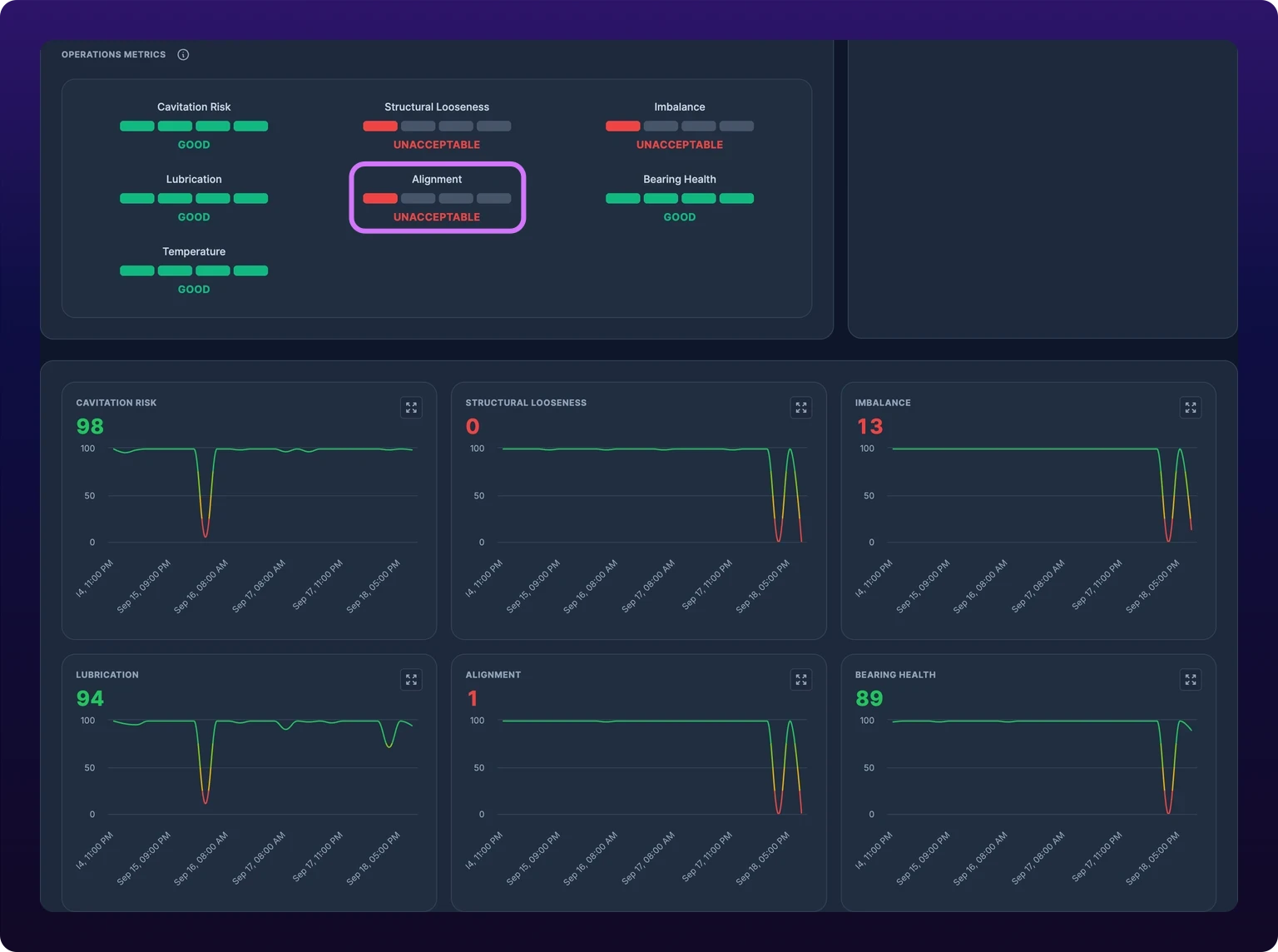This screenshot has width=1278, height=952.
Task: Open the Temperature metric tile
Action: click(194, 270)
